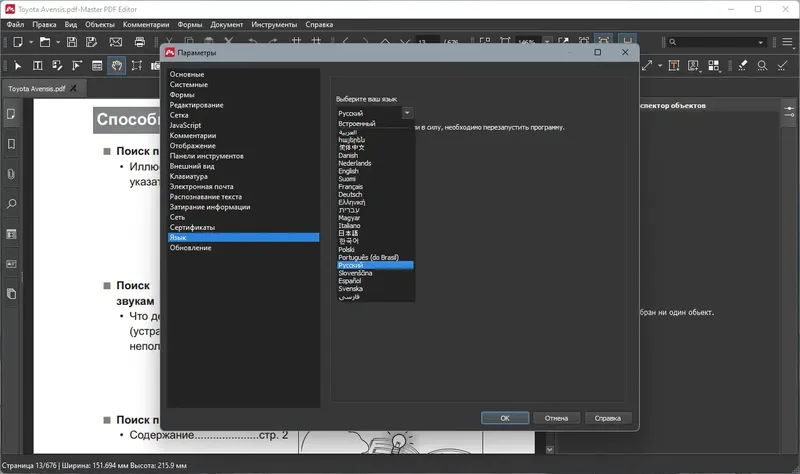
Task: Click the sidebar panel icon below forms
Action: 11,264
